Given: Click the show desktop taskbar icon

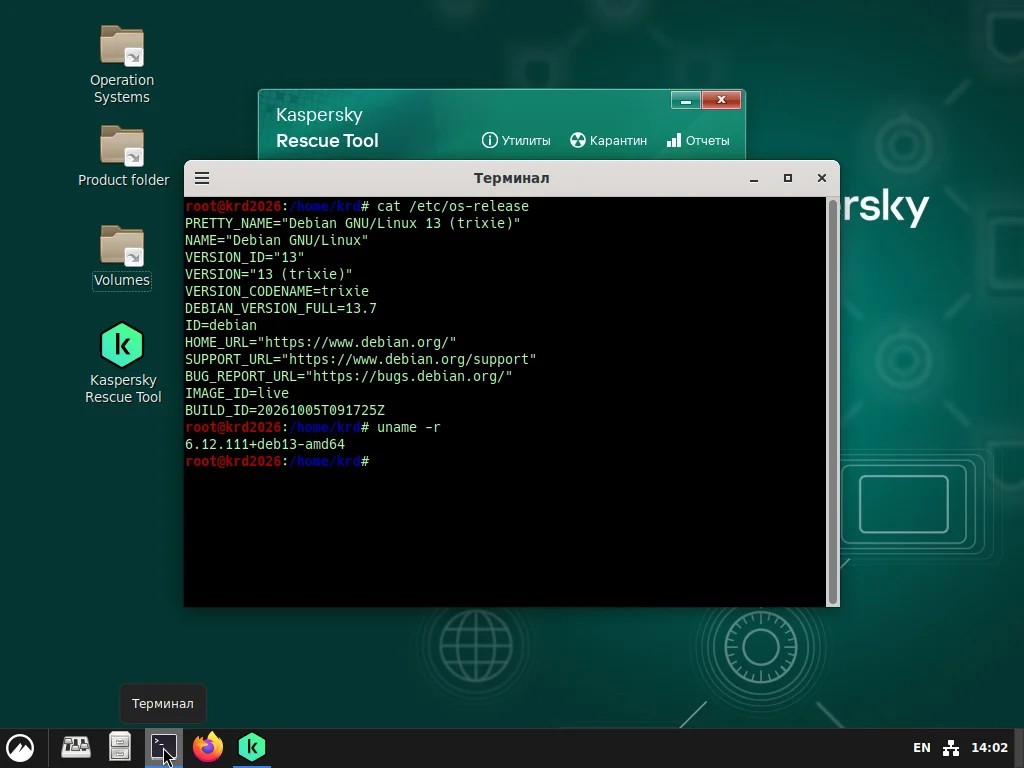Looking at the screenshot, I should (76, 746).
